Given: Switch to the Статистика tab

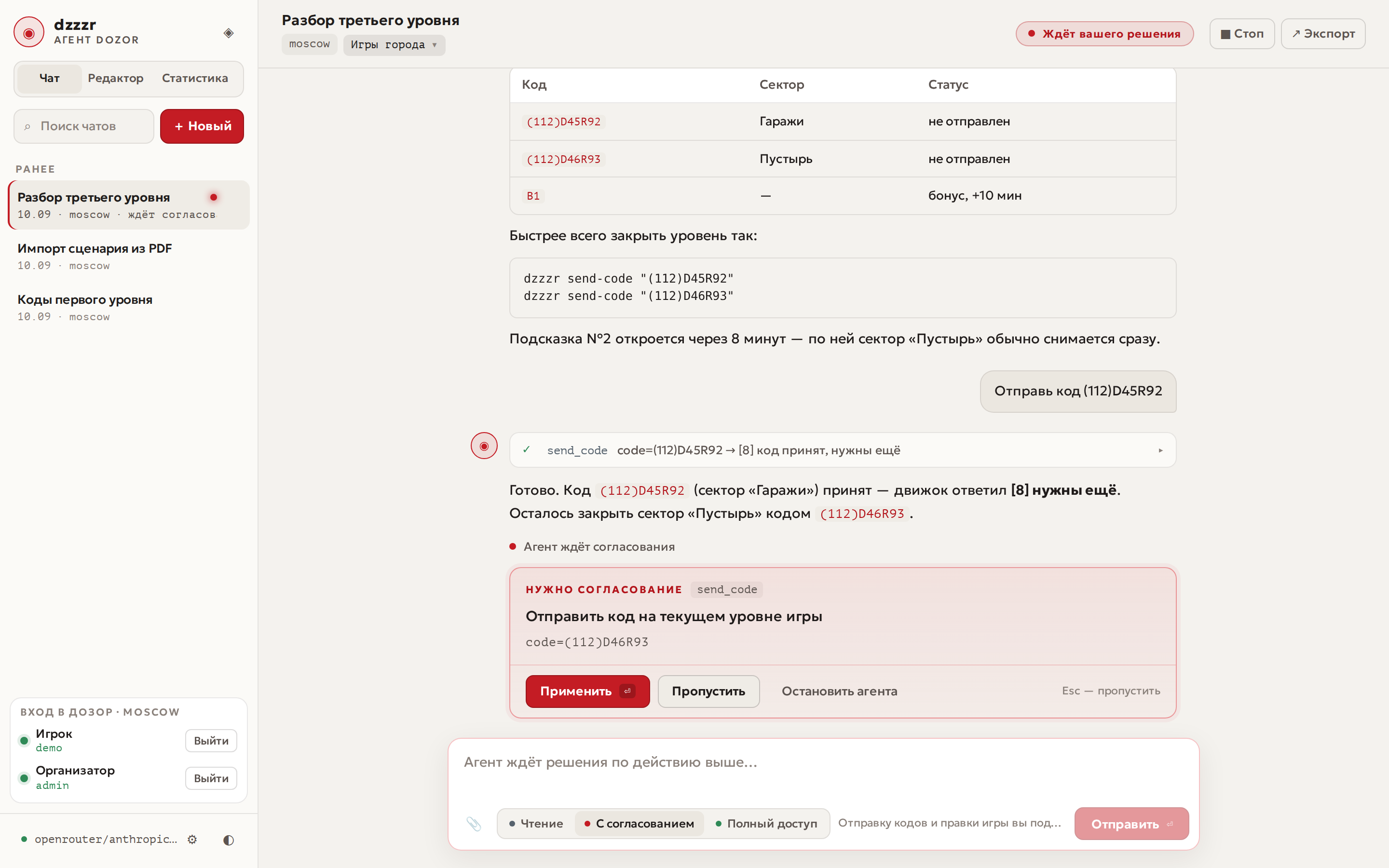Looking at the screenshot, I should [x=194, y=78].
